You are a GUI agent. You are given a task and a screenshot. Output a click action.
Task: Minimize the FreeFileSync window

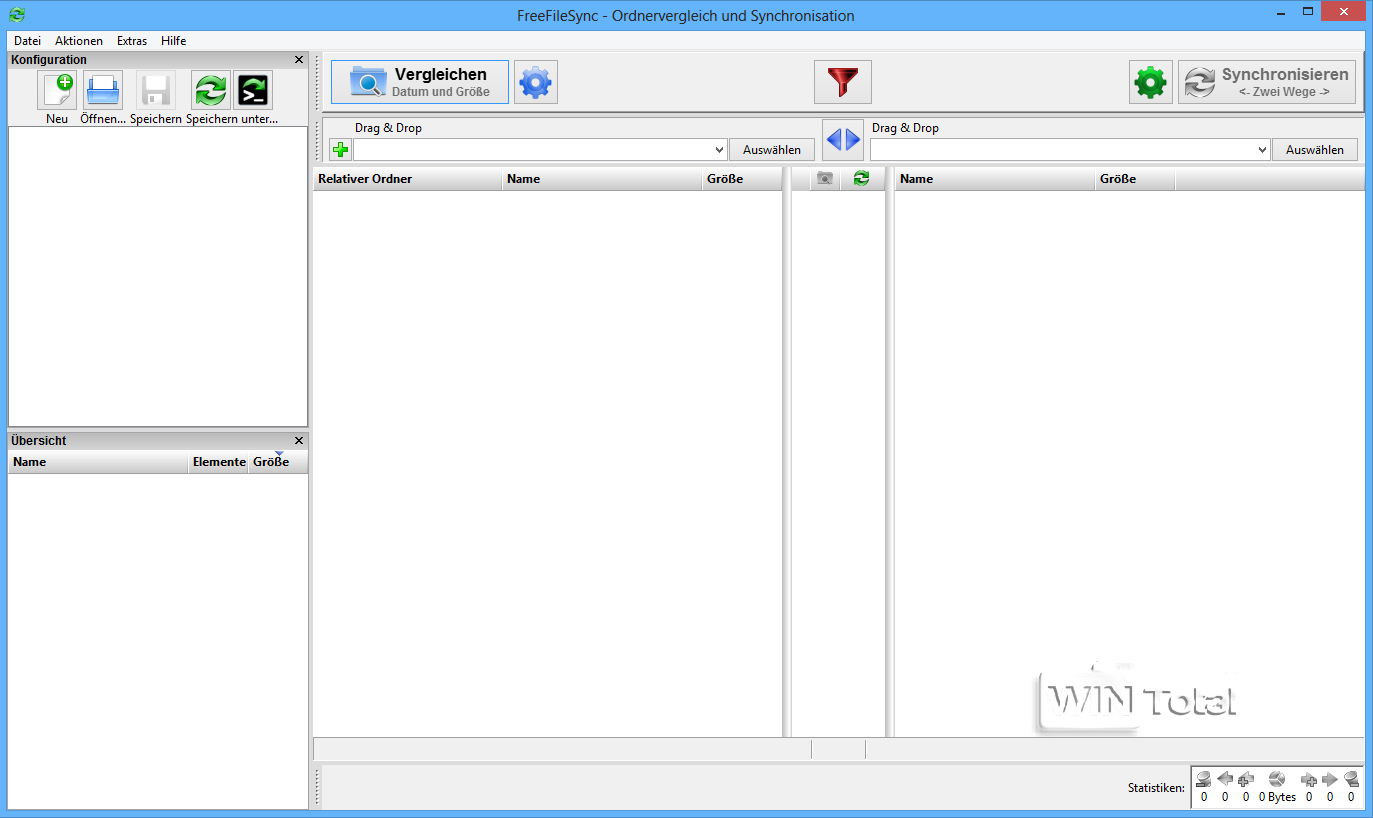pos(1282,12)
